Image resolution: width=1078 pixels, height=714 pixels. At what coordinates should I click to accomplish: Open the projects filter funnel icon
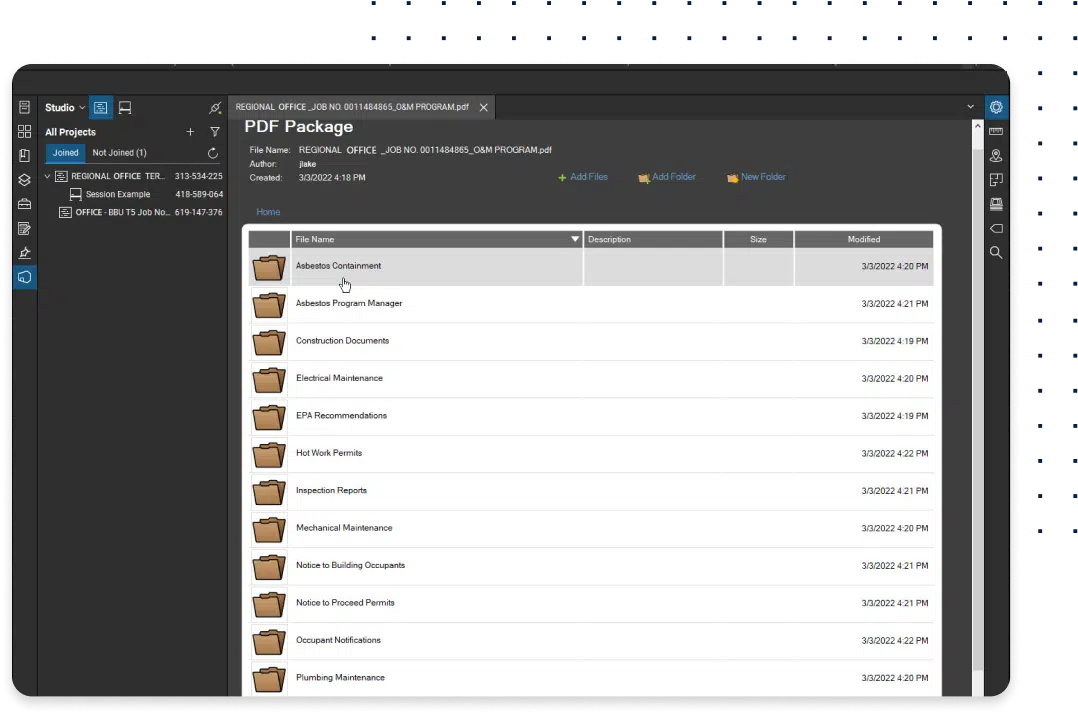[215, 131]
